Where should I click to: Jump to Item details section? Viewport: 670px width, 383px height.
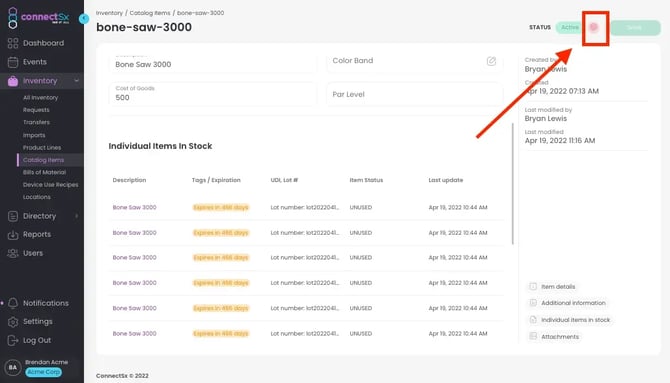pos(558,286)
